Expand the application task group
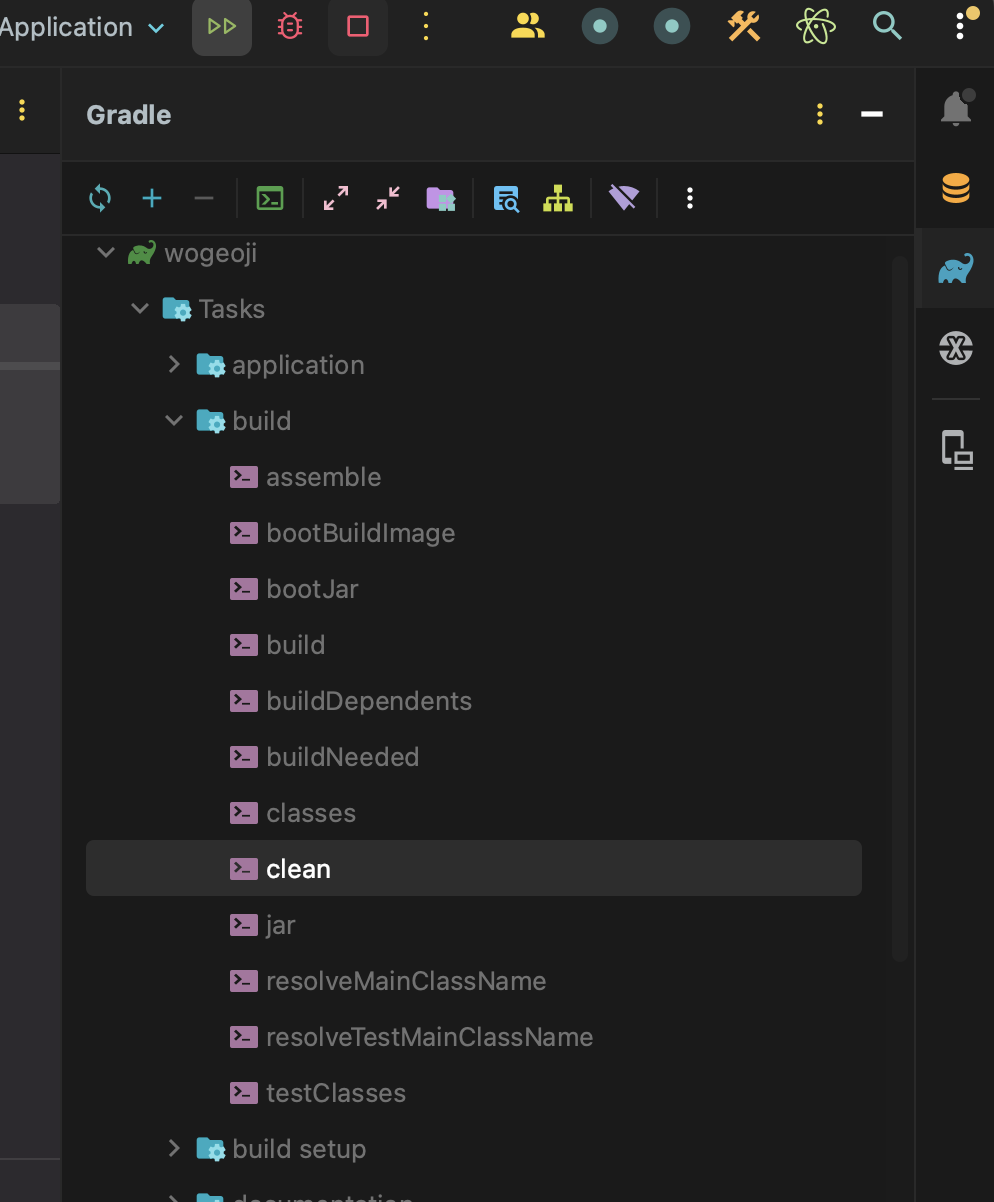The image size is (994, 1202). coord(174,365)
